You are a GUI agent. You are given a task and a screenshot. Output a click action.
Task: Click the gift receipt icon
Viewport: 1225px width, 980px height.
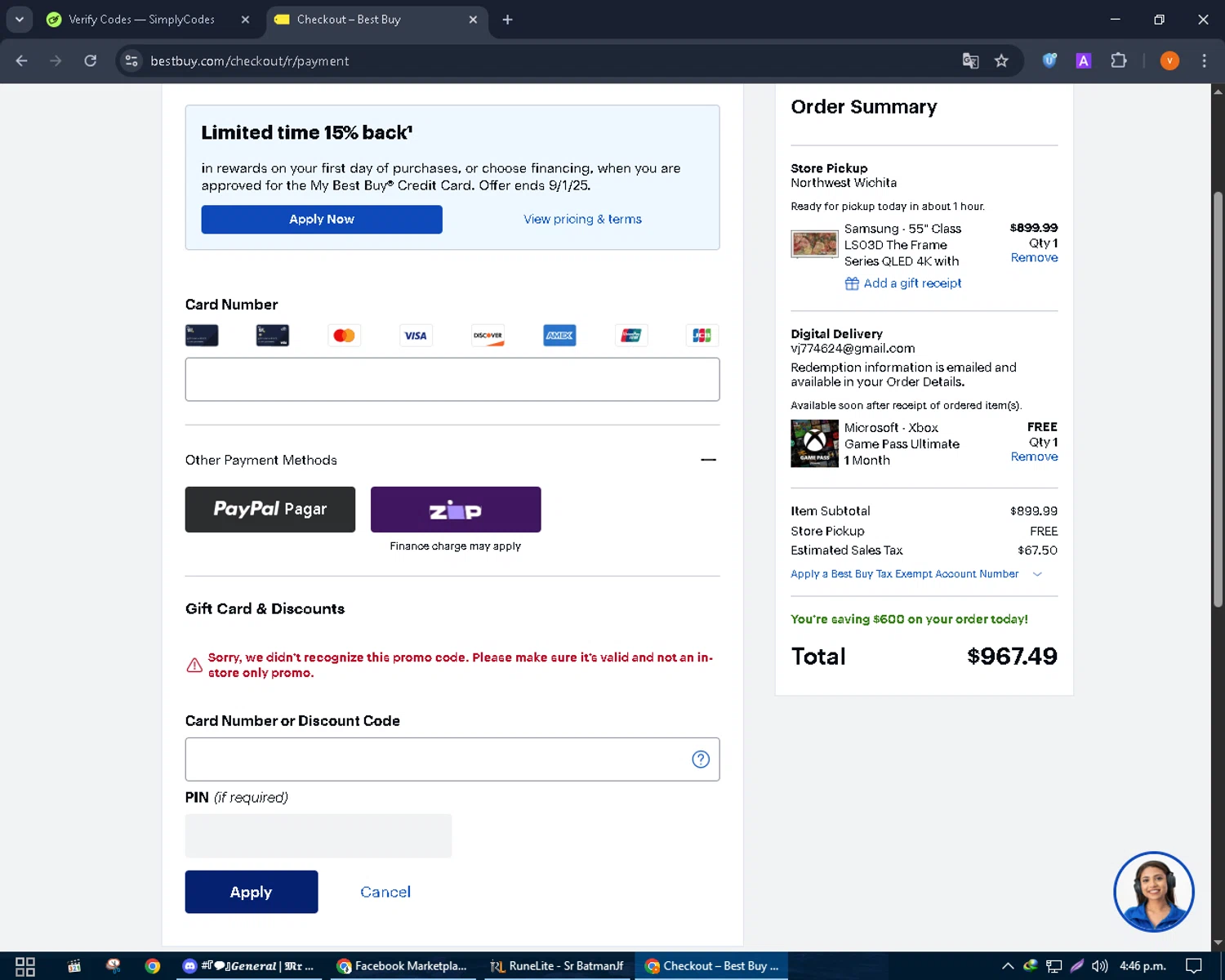click(852, 283)
